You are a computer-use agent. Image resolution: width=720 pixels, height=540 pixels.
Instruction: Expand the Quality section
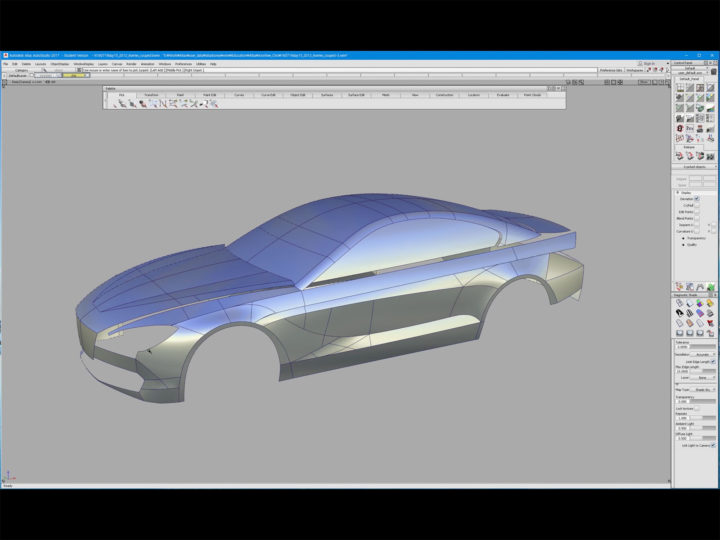pos(683,245)
